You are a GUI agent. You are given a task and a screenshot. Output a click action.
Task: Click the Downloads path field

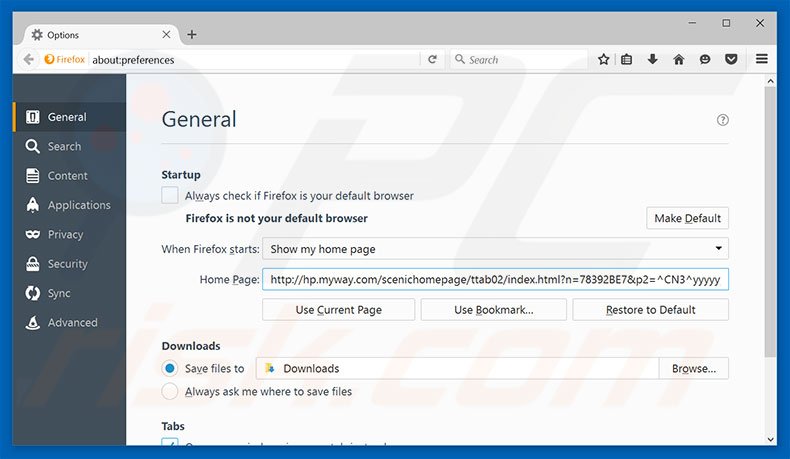coord(457,368)
